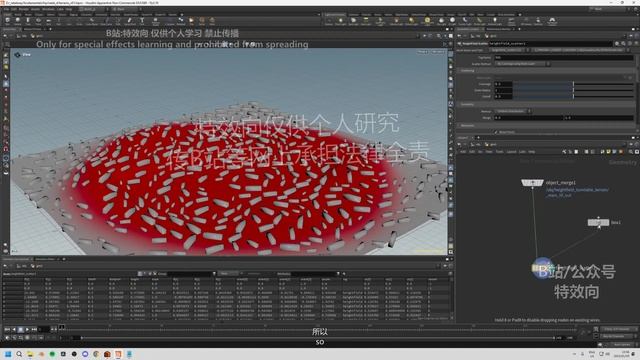Choose the Curve Bezier shelf tool
640x360 pixels.
tap(92, 20)
